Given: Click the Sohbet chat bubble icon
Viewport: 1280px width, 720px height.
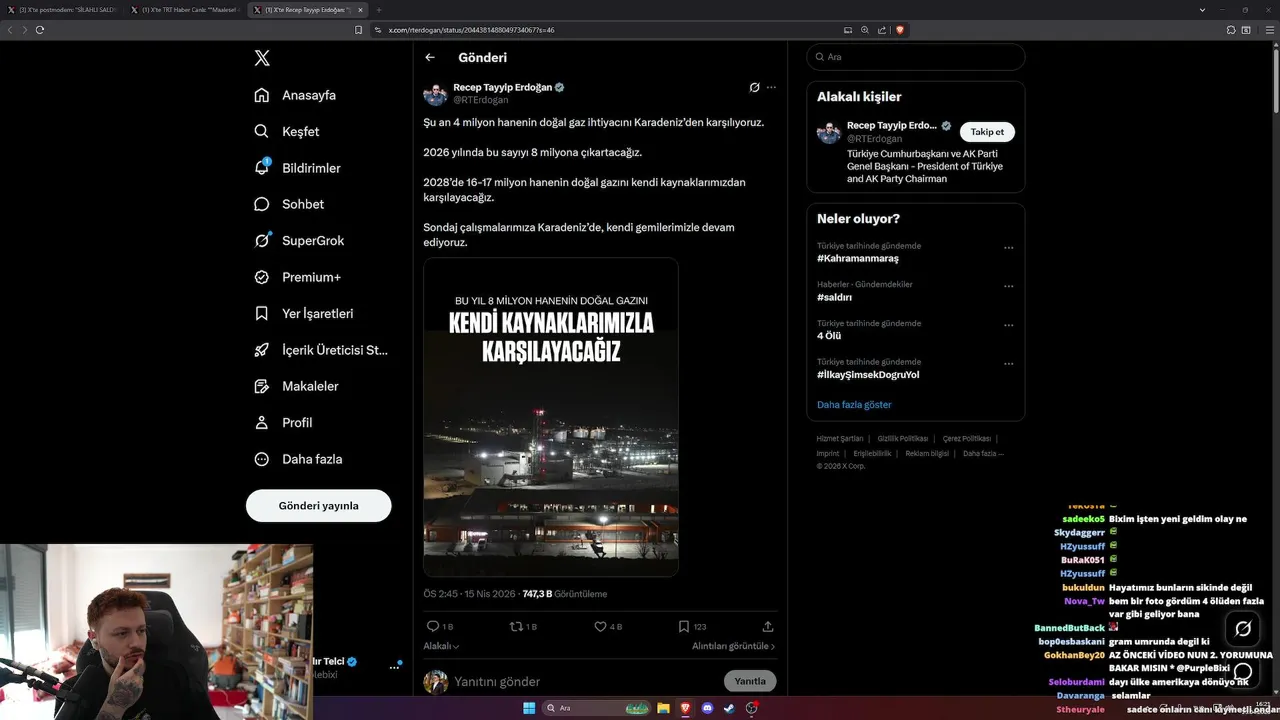Looking at the screenshot, I should coord(262,204).
